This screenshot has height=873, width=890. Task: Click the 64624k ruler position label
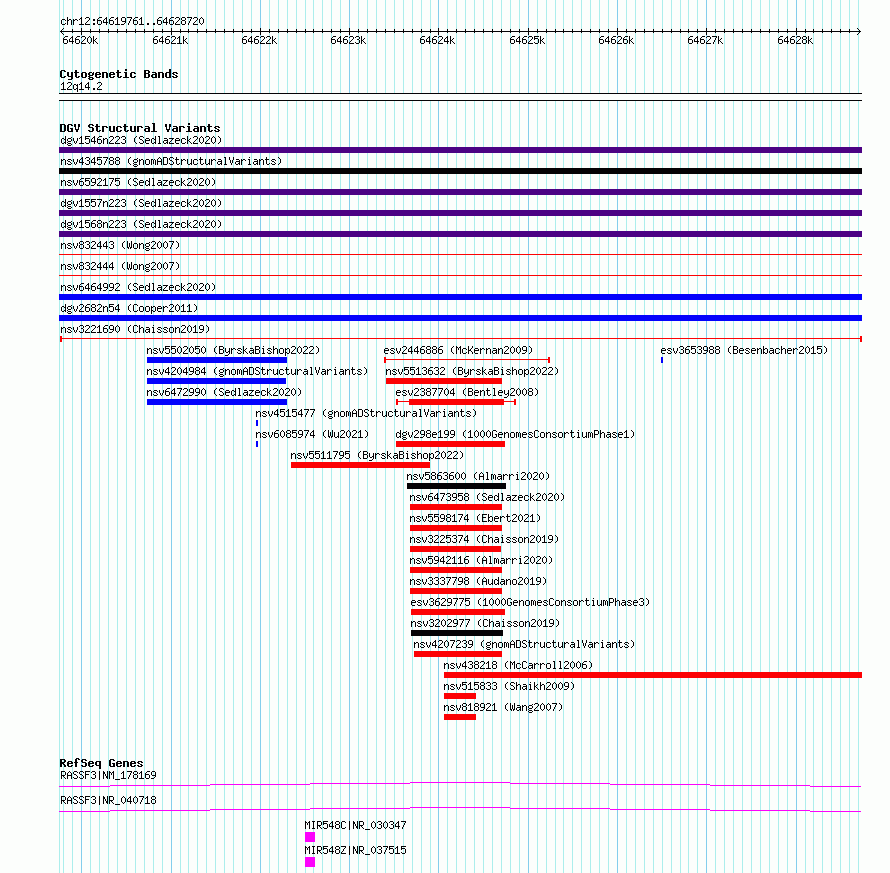(x=437, y=40)
